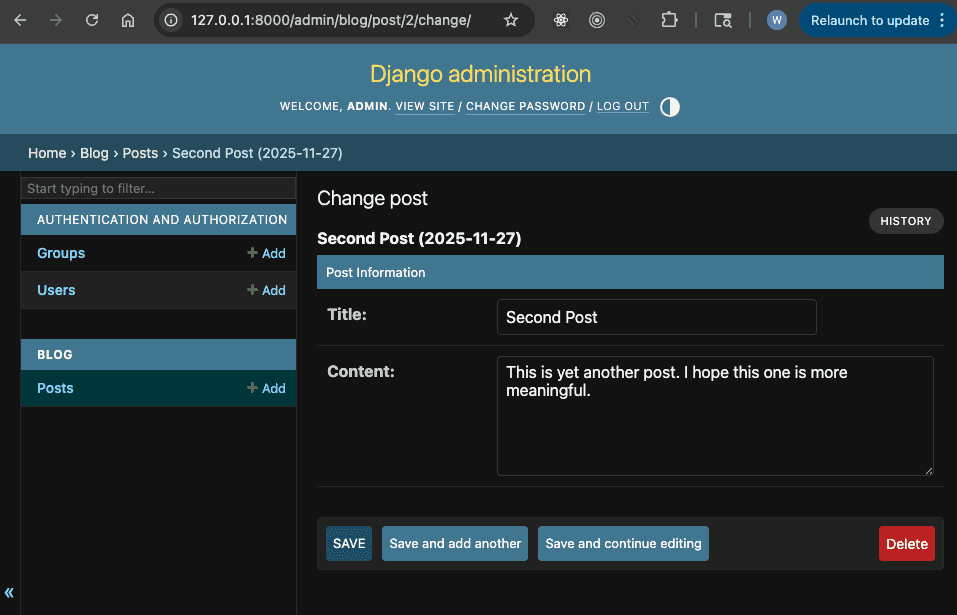Click the browser back arrow
The height and width of the screenshot is (615, 957).
pos(20,20)
